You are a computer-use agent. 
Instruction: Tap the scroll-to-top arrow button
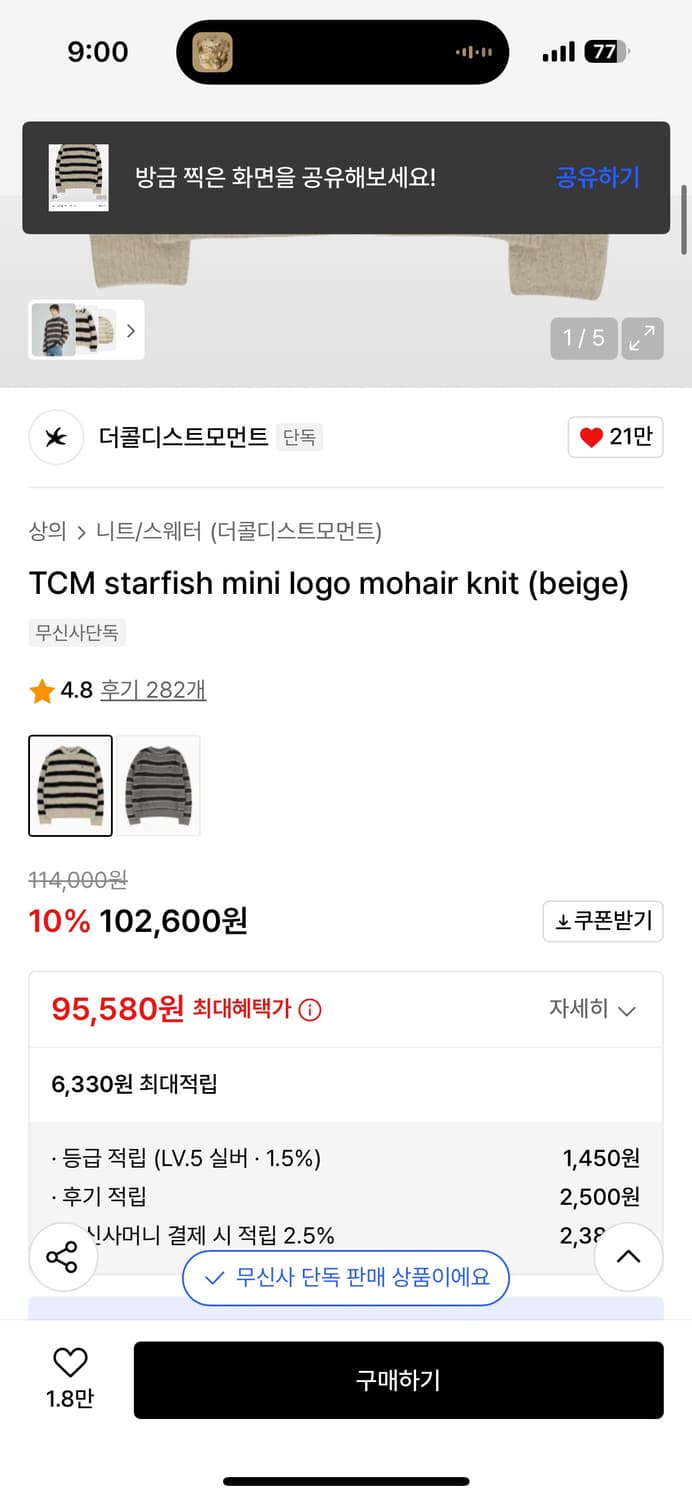coord(628,1256)
